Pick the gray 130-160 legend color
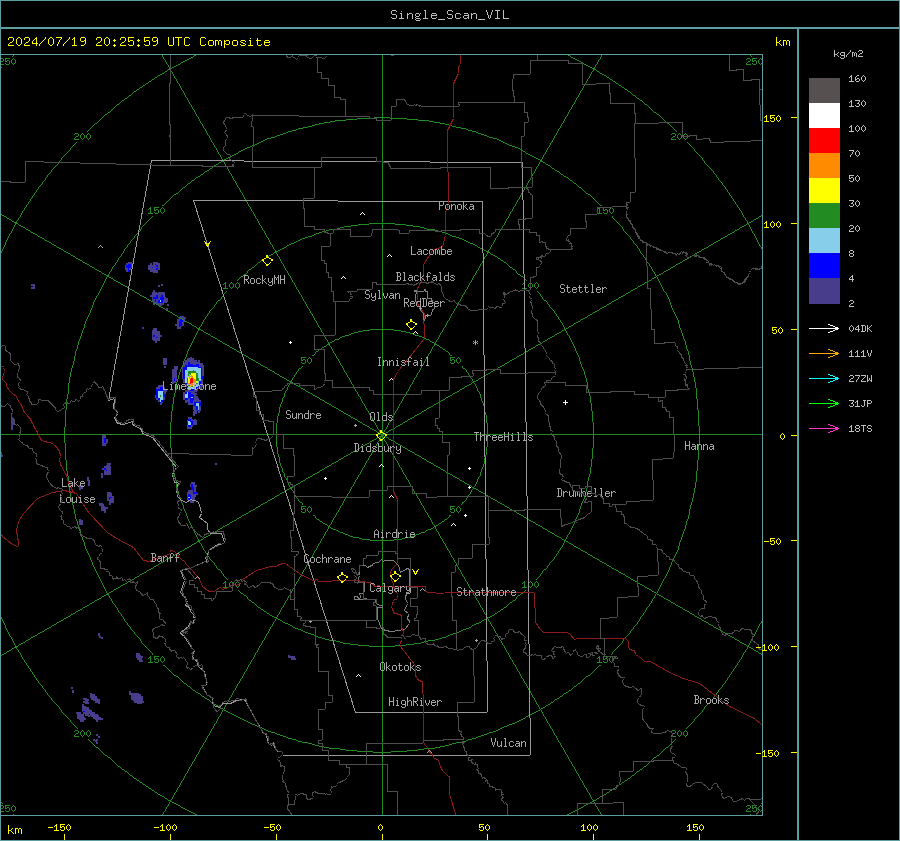Image resolution: width=900 pixels, height=841 pixels. [824, 90]
